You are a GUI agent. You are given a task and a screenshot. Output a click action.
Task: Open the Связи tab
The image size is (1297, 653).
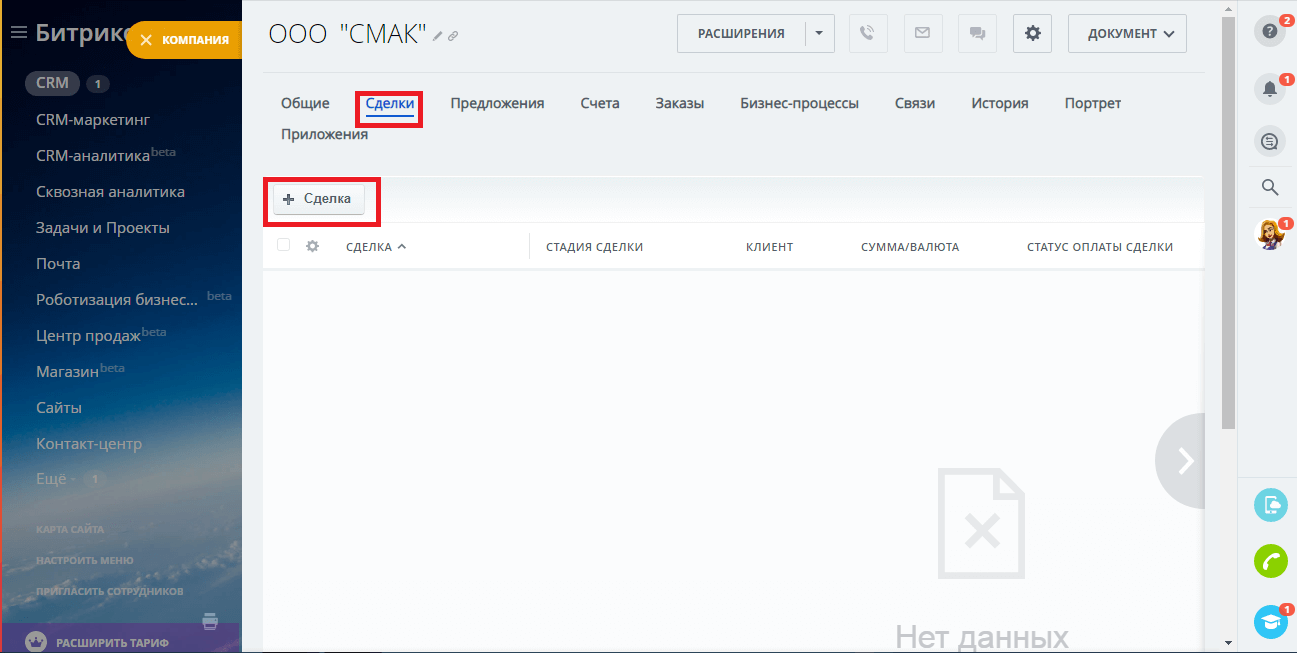click(x=915, y=103)
